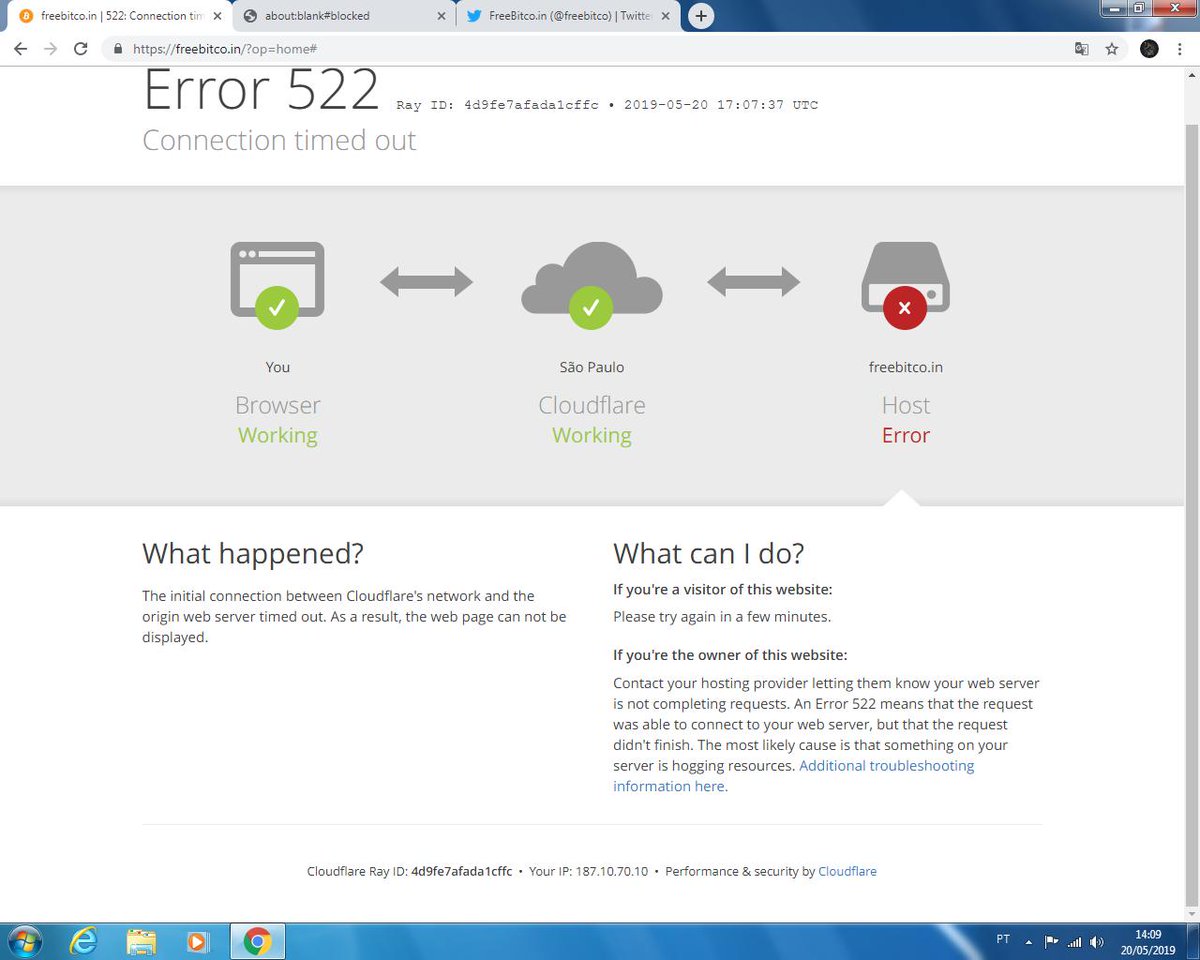Click the red 'Error' host status text
Image resolution: width=1200 pixels, height=960 pixels.
click(906, 435)
